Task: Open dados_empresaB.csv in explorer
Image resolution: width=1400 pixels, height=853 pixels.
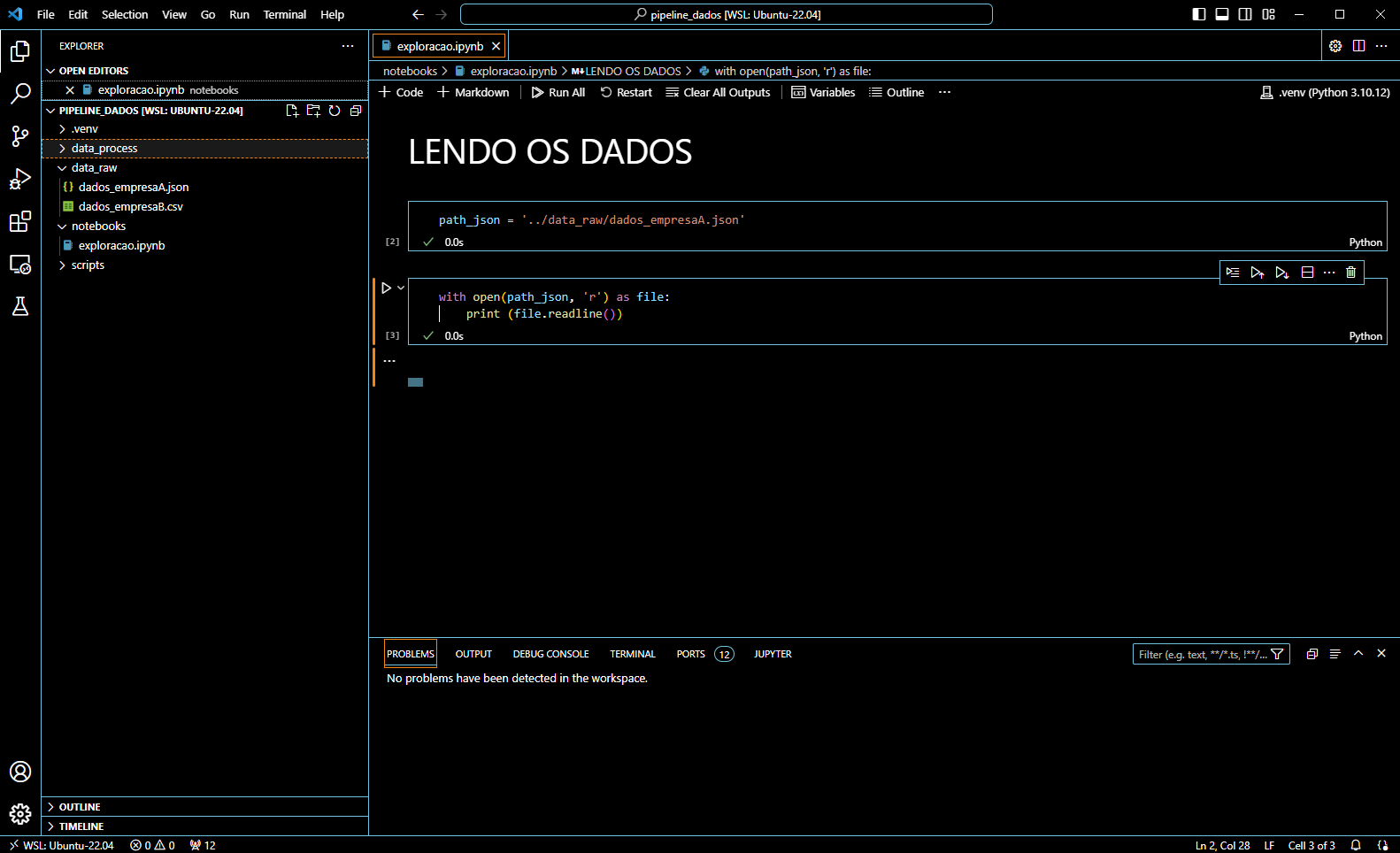Action: (204, 207)
